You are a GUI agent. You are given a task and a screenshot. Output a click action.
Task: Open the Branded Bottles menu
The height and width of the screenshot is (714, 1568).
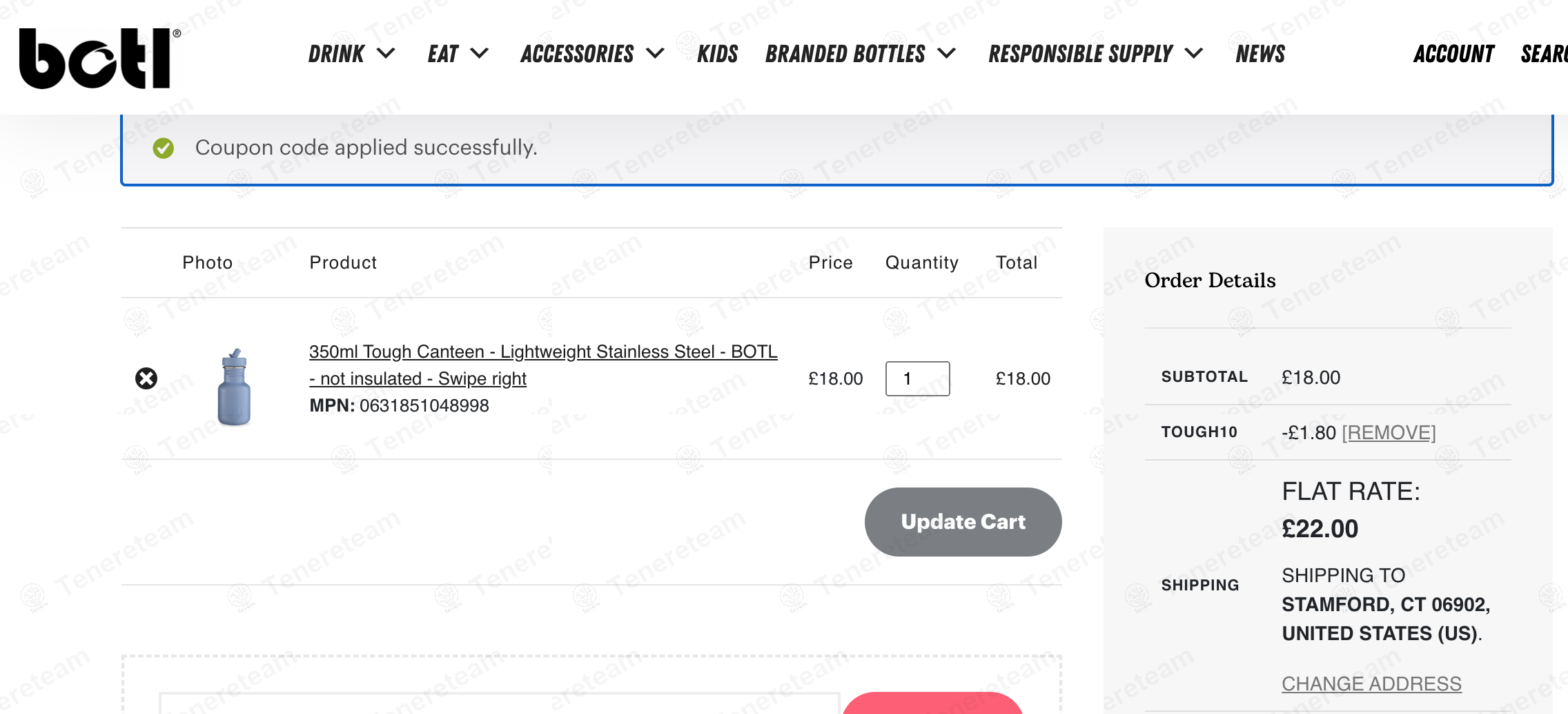pyautogui.click(x=845, y=54)
